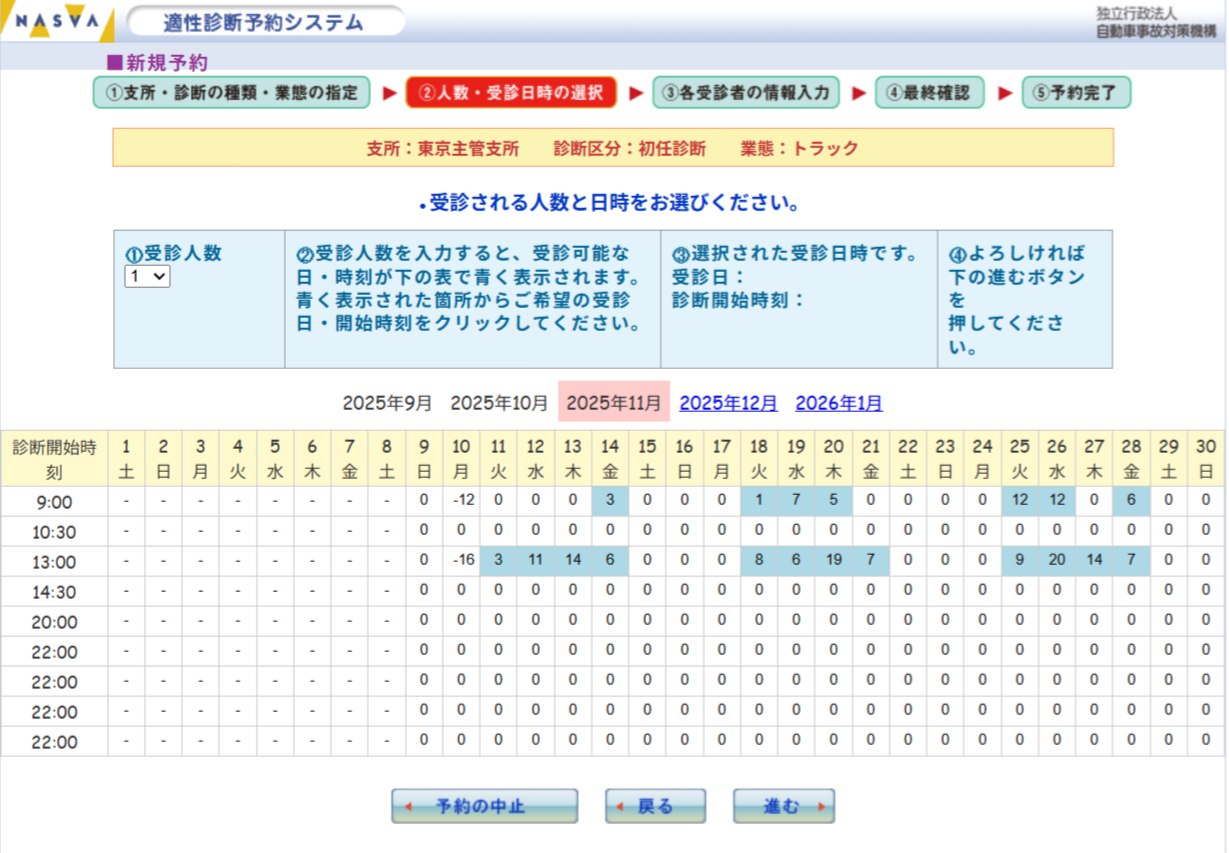This screenshot has height=853, width=1229.
Task: Pick 13:00 slot on 26th showing 20
Action: tap(1057, 560)
